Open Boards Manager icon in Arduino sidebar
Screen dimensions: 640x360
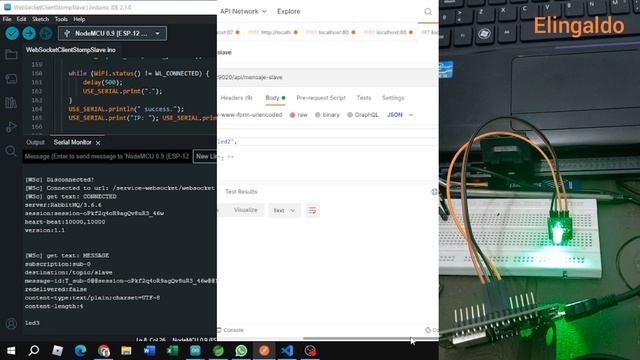[11, 78]
